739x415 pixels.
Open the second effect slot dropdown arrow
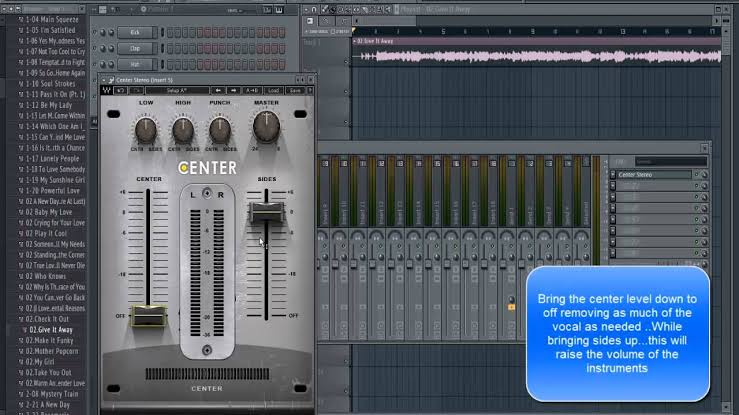613,186
